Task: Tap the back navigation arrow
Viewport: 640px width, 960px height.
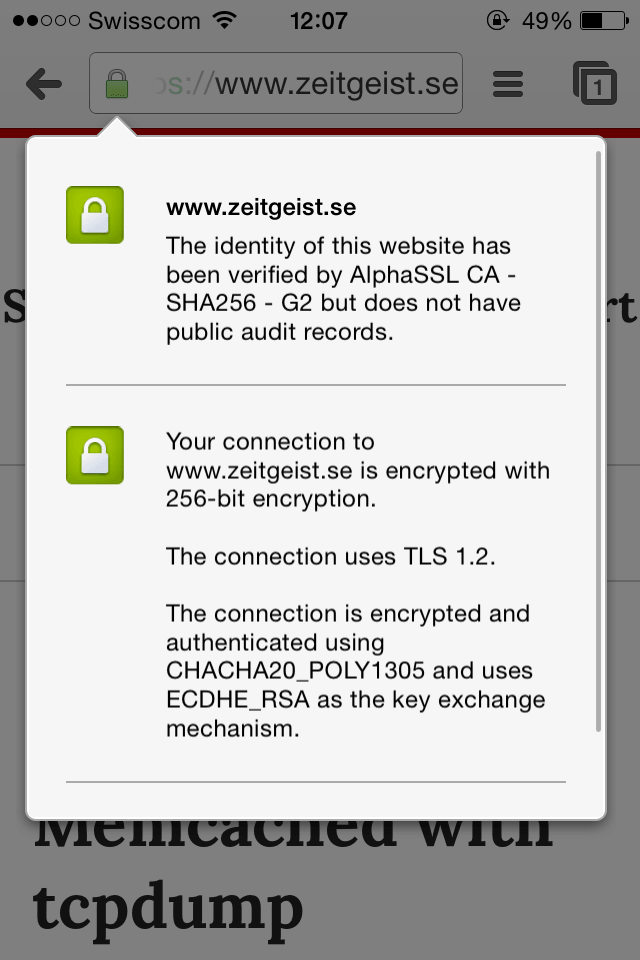Action: point(43,84)
